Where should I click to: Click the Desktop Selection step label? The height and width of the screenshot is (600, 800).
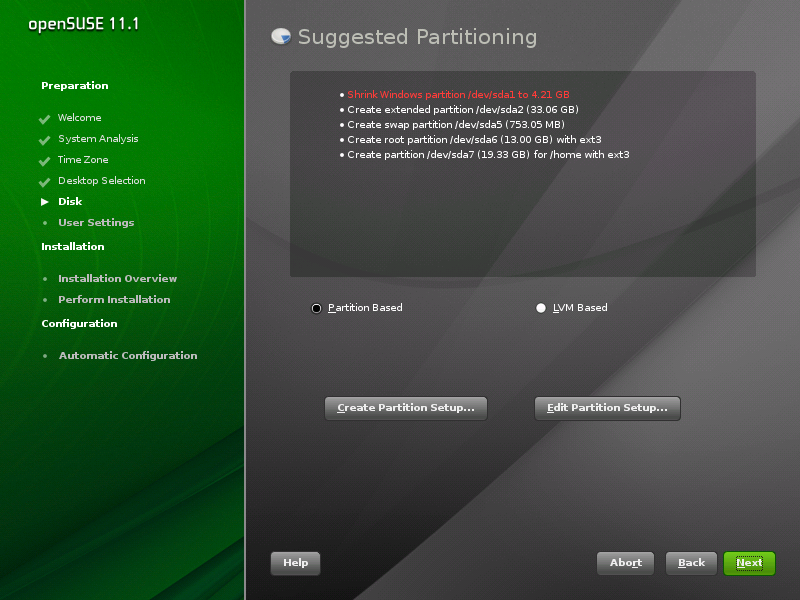(x=102, y=181)
